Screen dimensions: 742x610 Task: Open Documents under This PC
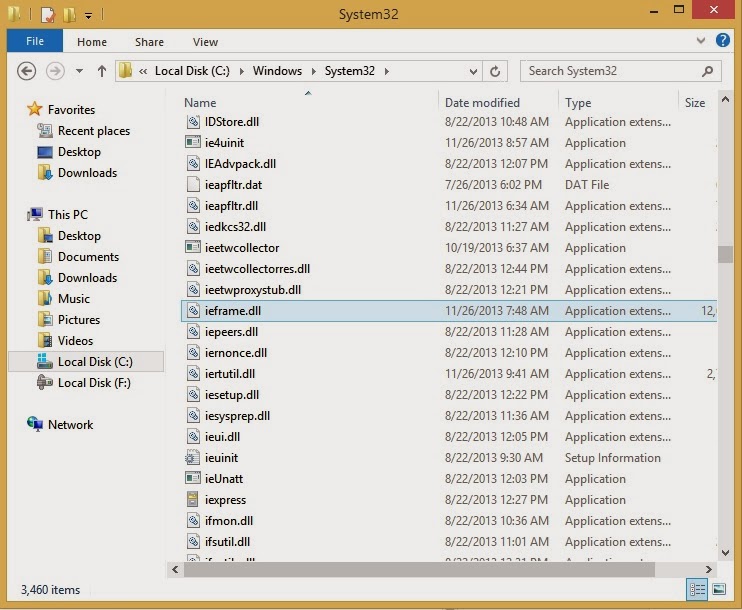point(88,256)
